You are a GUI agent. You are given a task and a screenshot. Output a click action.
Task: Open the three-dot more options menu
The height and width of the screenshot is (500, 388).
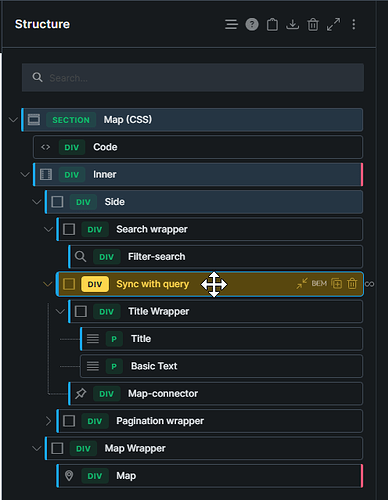click(354, 24)
